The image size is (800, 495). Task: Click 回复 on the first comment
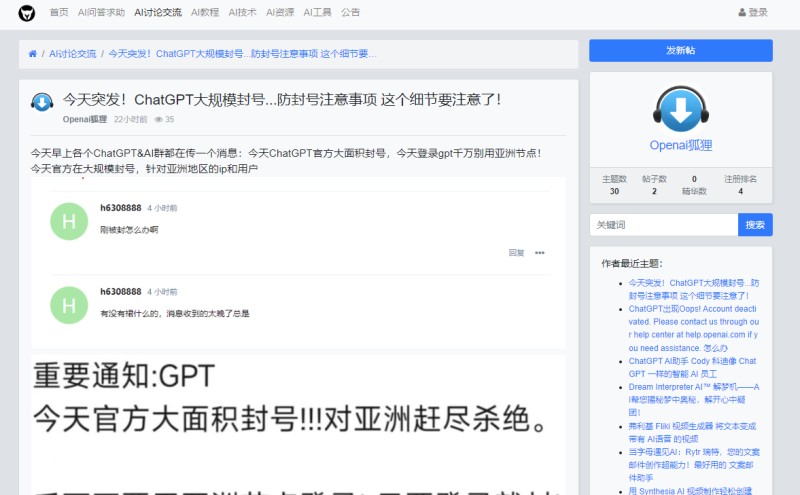[516, 253]
